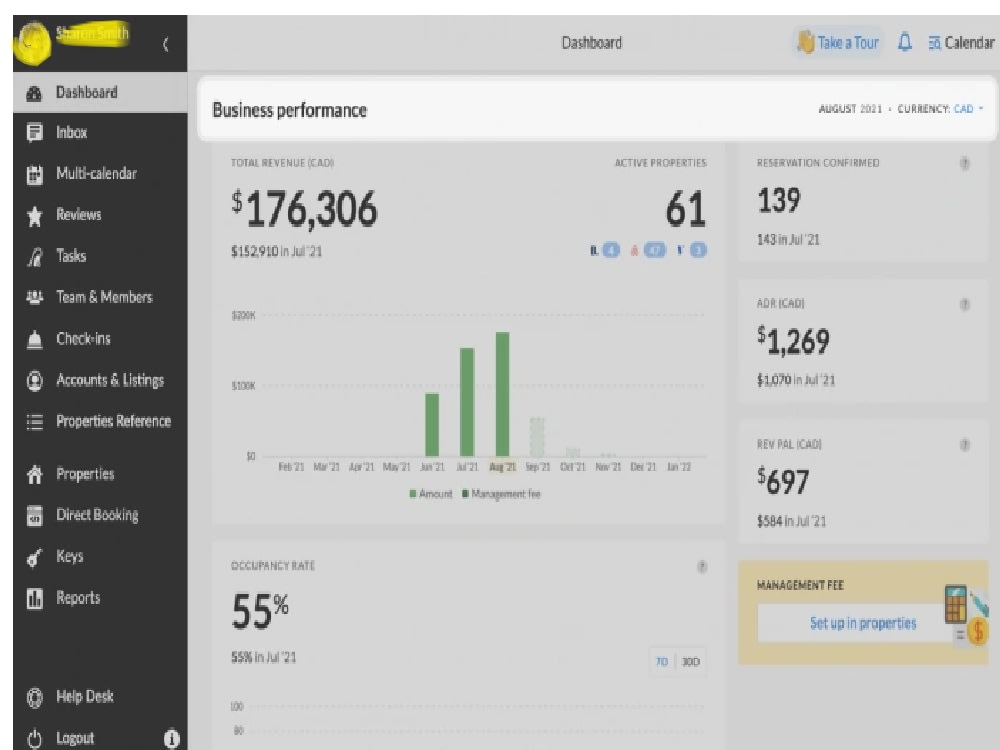Viewport: 1000px width, 750px height.
Task: Click the info icon beside Logout
Action: tap(171, 739)
